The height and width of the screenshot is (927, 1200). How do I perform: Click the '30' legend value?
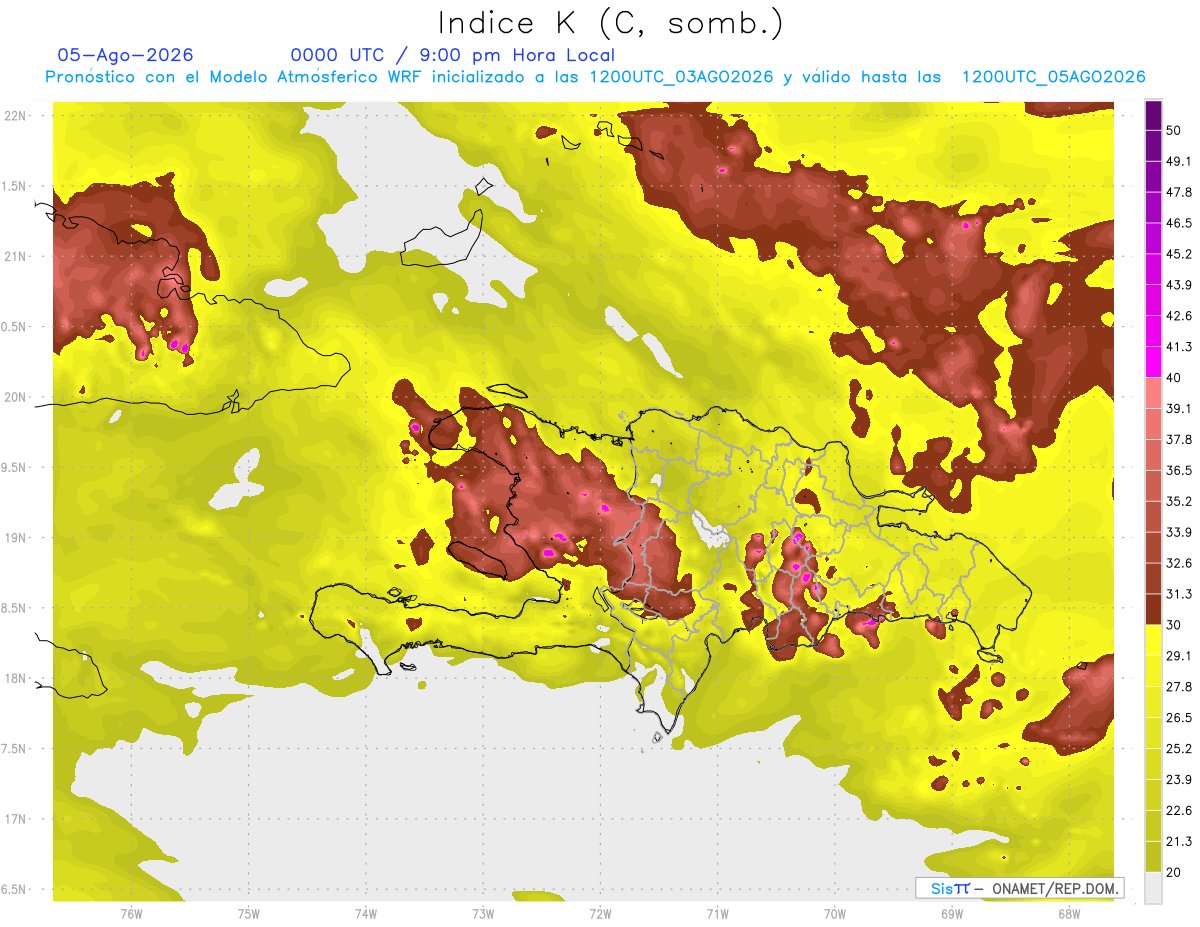(x=1174, y=625)
